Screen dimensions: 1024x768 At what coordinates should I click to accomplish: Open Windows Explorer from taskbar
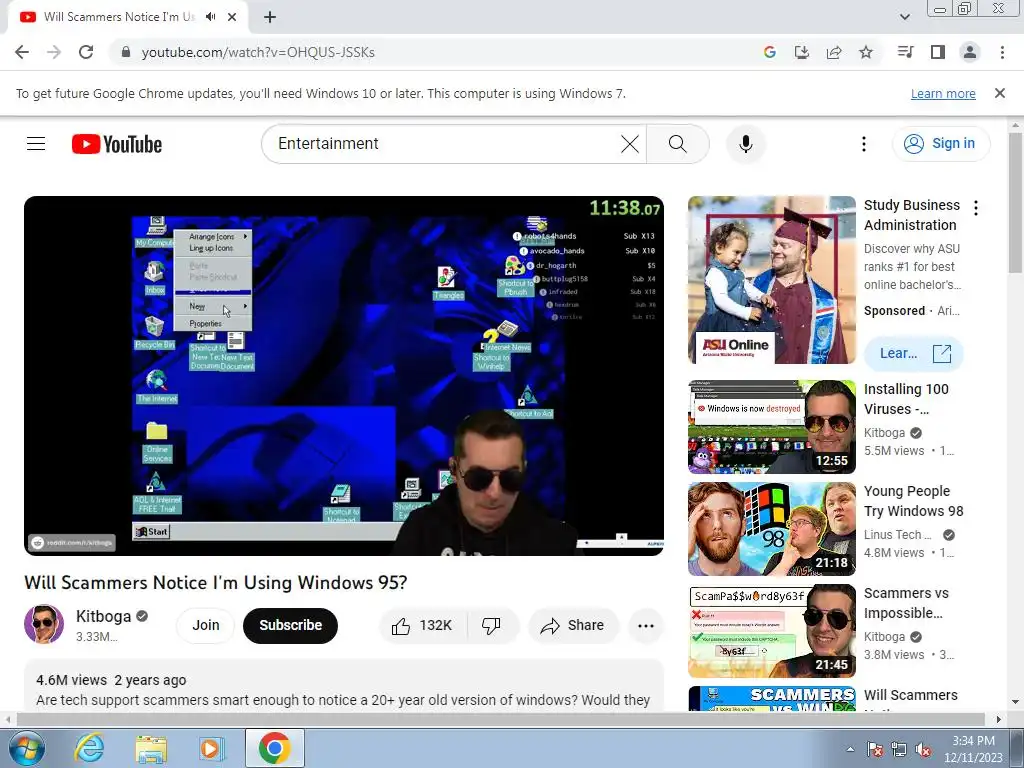point(151,748)
